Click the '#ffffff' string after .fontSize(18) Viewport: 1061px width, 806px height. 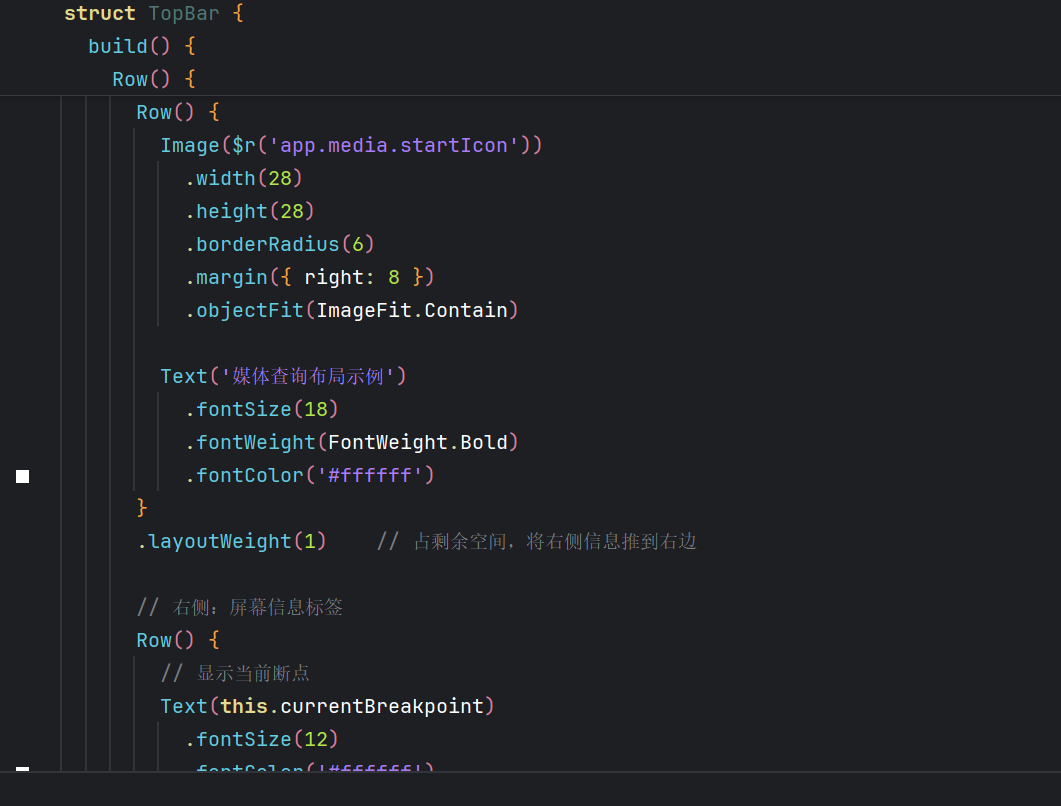369,476
